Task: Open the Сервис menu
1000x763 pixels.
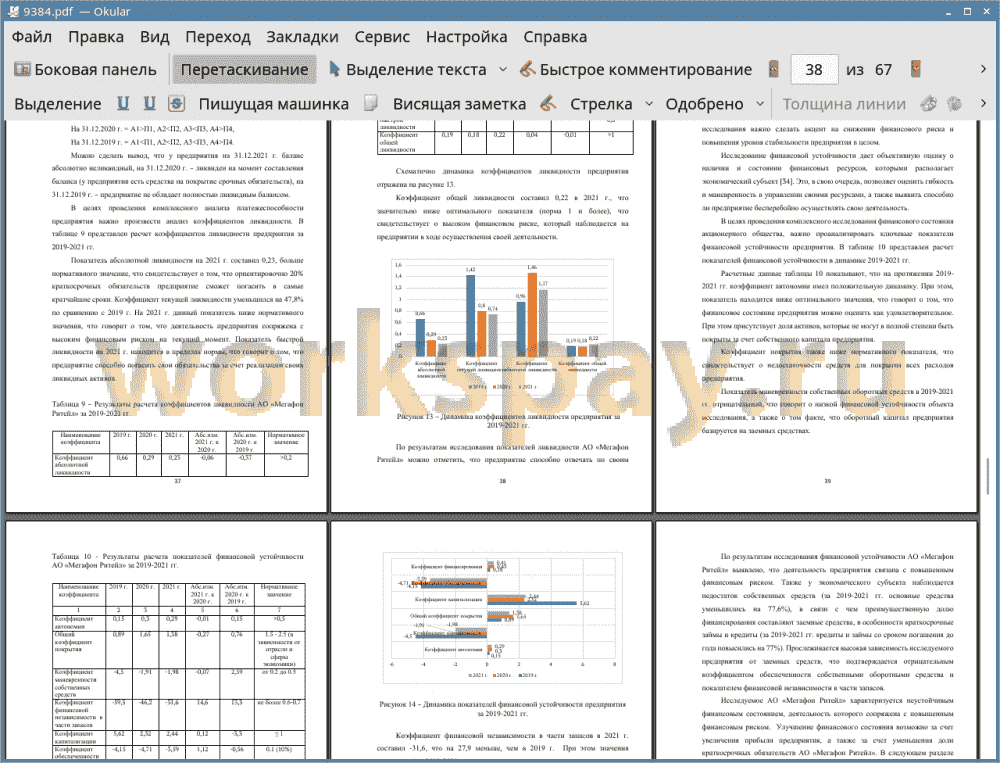Action: (x=382, y=37)
